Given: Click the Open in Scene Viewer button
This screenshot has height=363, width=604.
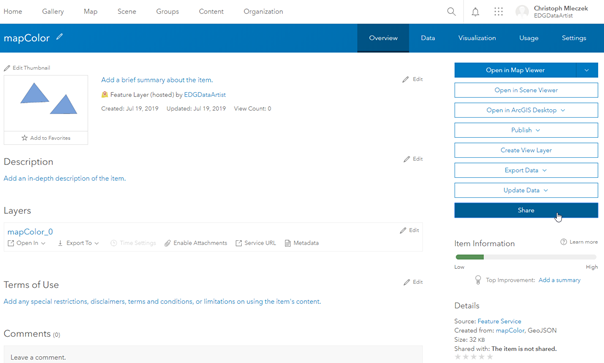Looking at the screenshot, I should [526, 90].
